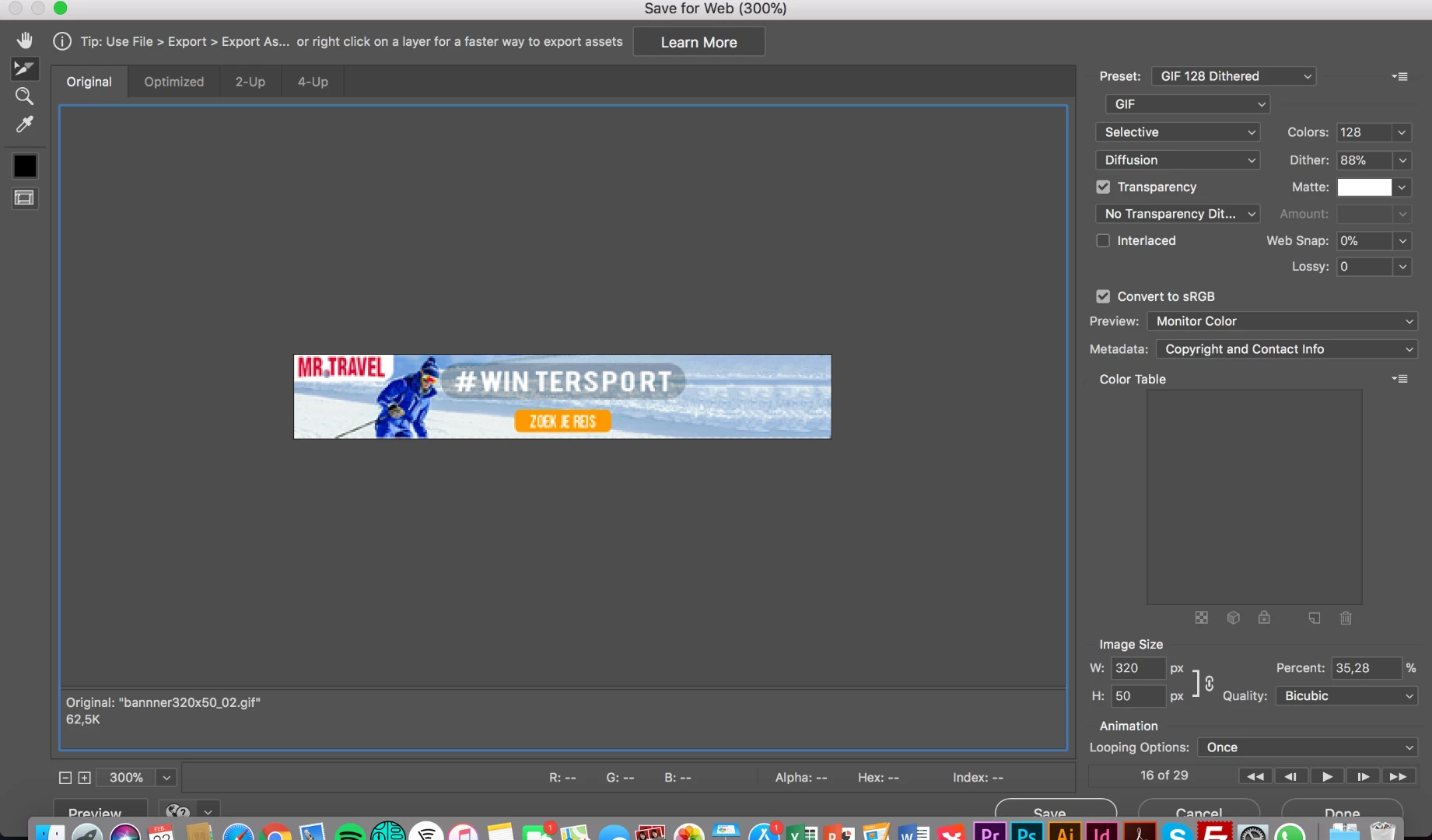Click the Mr. Travel wintersport banner preview
This screenshot has height=840, width=1432.
point(562,397)
